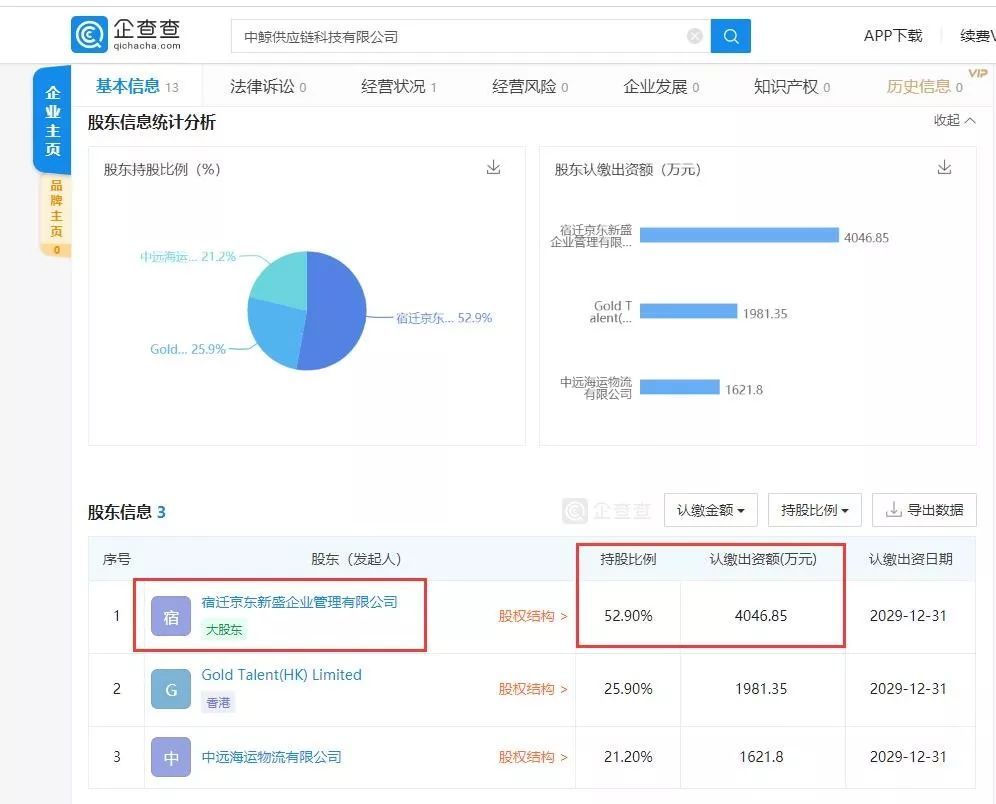Click the pie label 中远海运... 21.2%
The height and width of the screenshot is (804, 996).
pos(188,257)
